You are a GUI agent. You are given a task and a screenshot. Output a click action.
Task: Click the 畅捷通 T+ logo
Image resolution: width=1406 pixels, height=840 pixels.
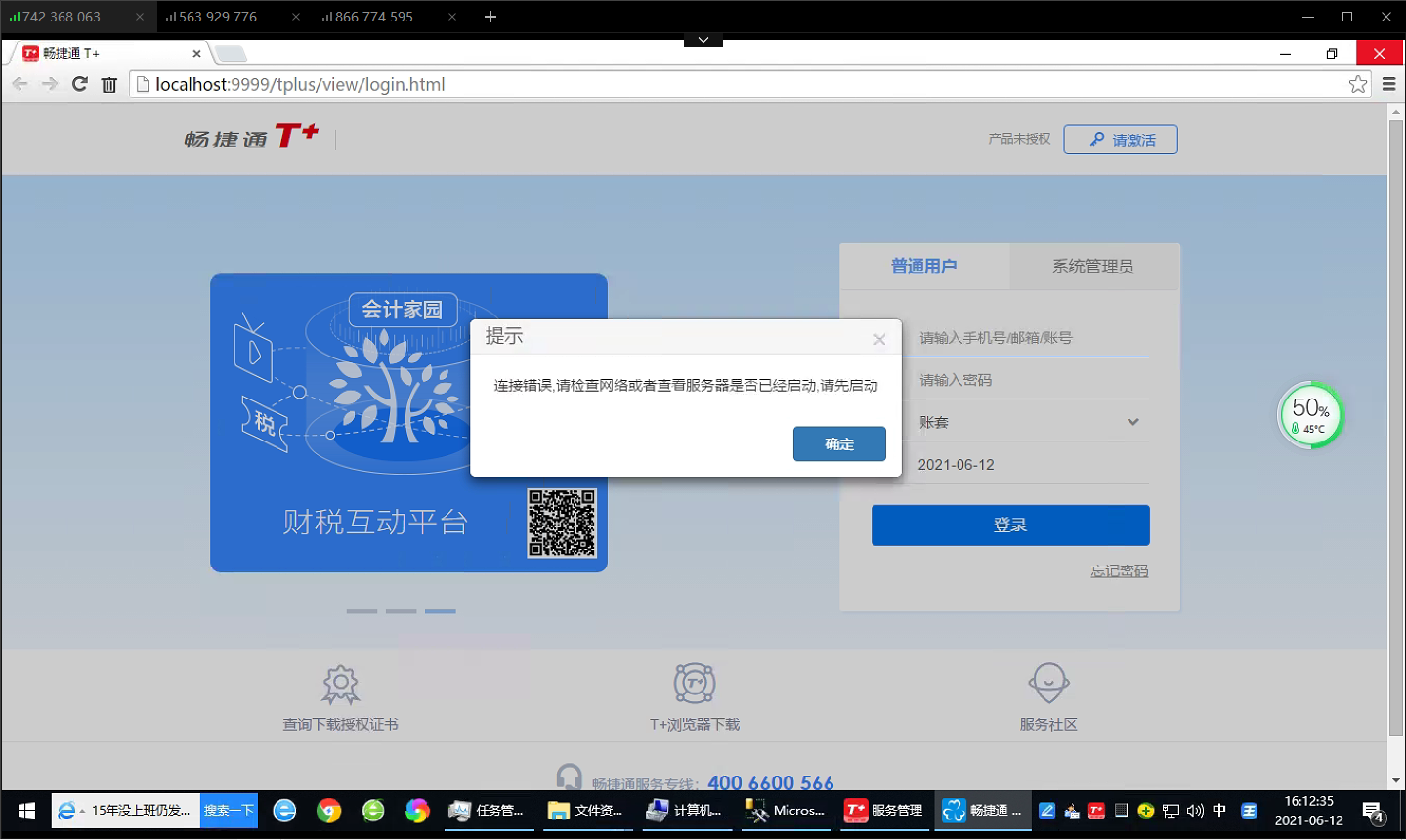(x=251, y=138)
